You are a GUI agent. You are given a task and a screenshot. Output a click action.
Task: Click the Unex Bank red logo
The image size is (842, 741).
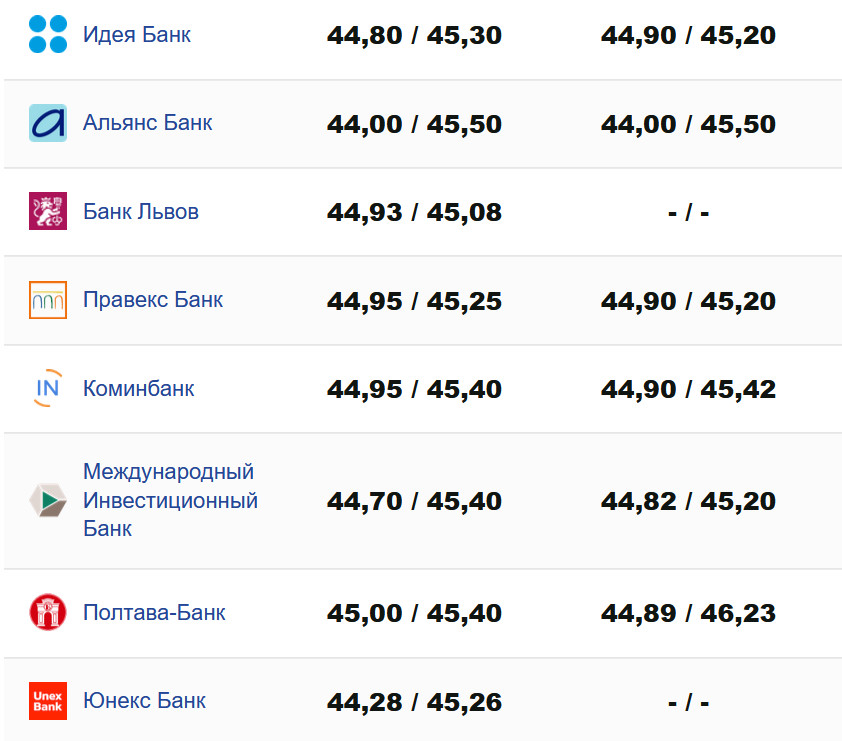48,700
